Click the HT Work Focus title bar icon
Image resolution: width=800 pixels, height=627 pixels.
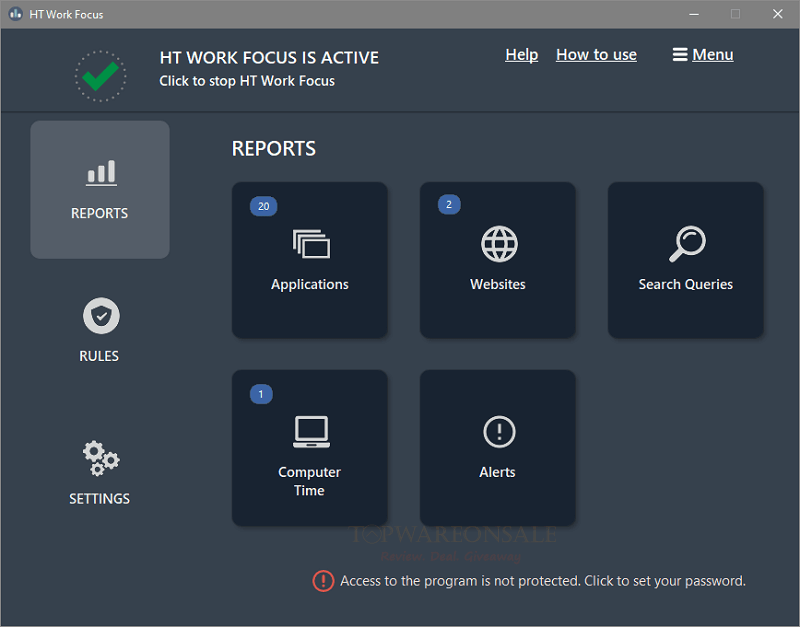tap(15, 14)
